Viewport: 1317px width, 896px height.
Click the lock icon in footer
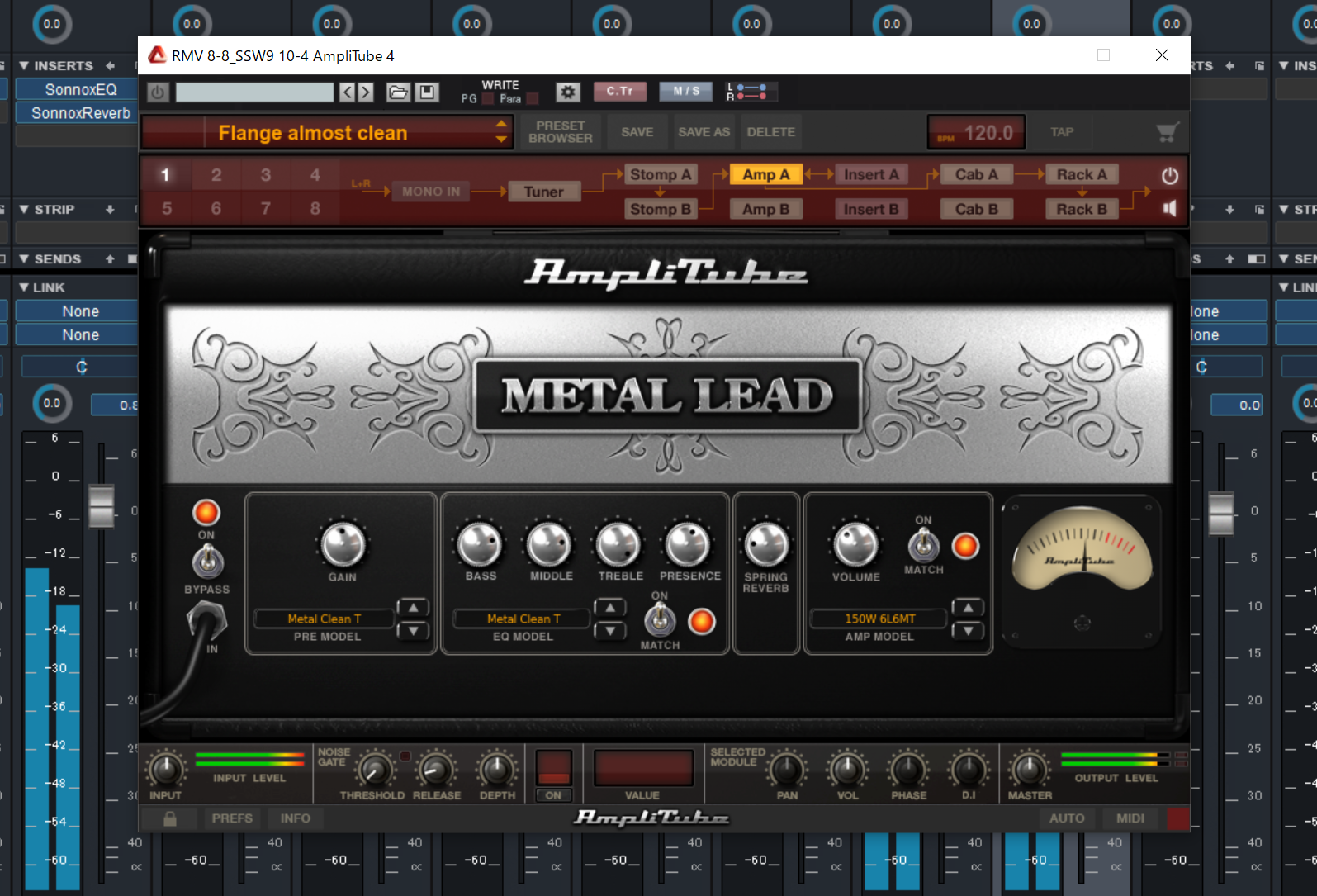click(x=169, y=818)
